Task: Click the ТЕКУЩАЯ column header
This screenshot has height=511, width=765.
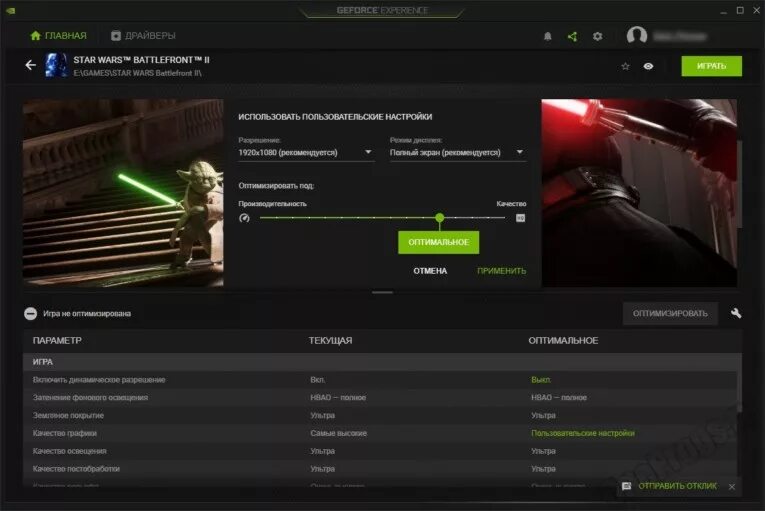Action: pyautogui.click(x=330, y=340)
